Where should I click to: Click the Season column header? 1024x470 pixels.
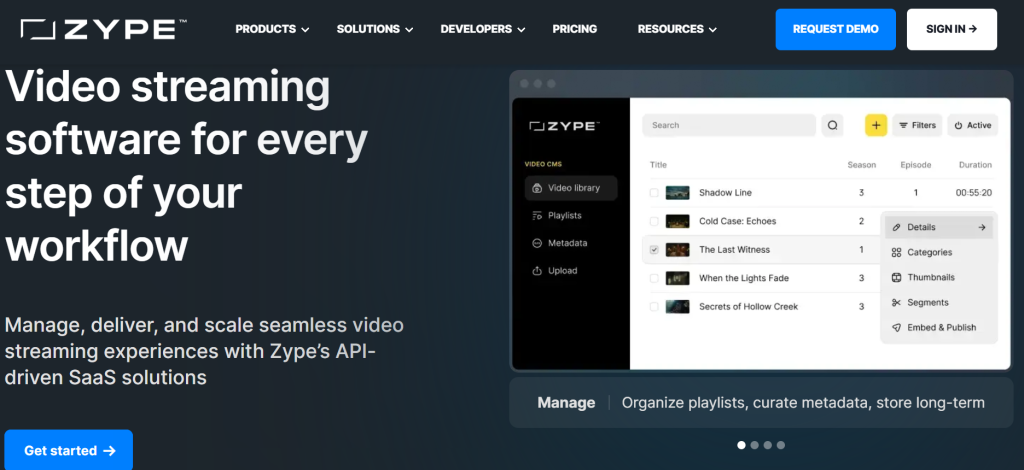click(861, 165)
